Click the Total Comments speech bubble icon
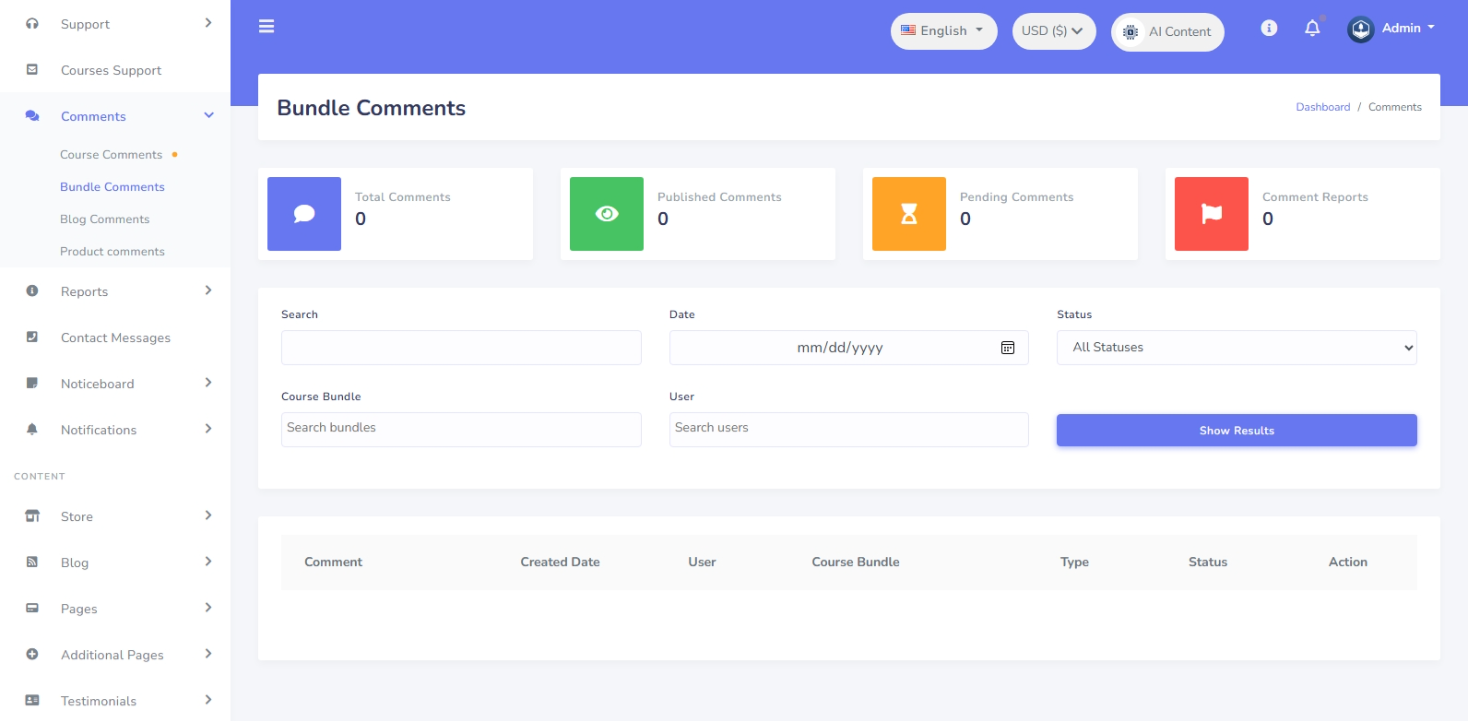 click(x=304, y=214)
